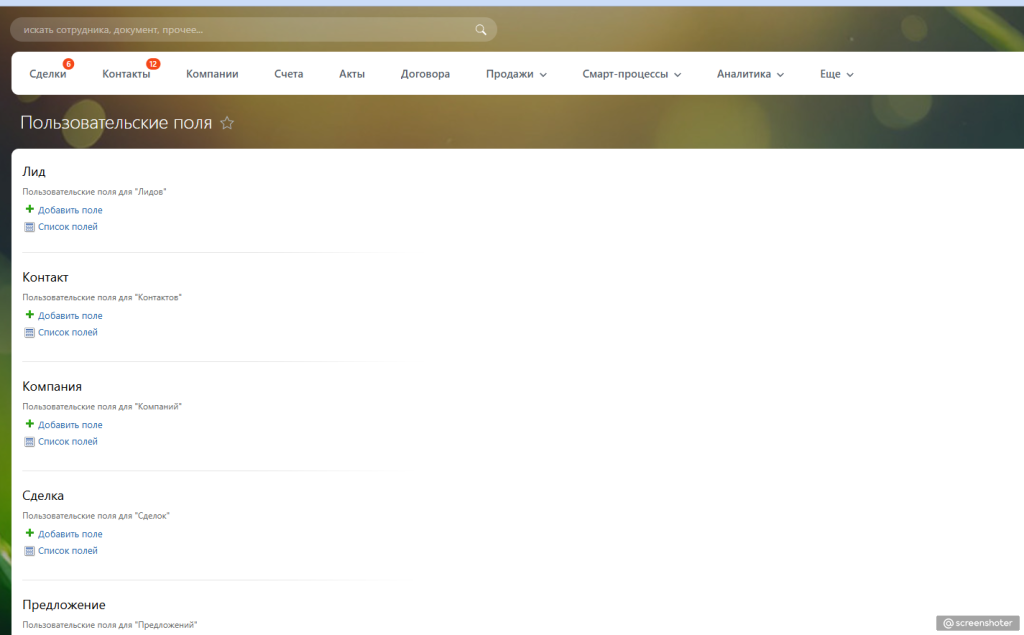Image resolution: width=1024 pixels, height=635 pixels.
Task: Expand the Еще menu
Action: coord(836,74)
